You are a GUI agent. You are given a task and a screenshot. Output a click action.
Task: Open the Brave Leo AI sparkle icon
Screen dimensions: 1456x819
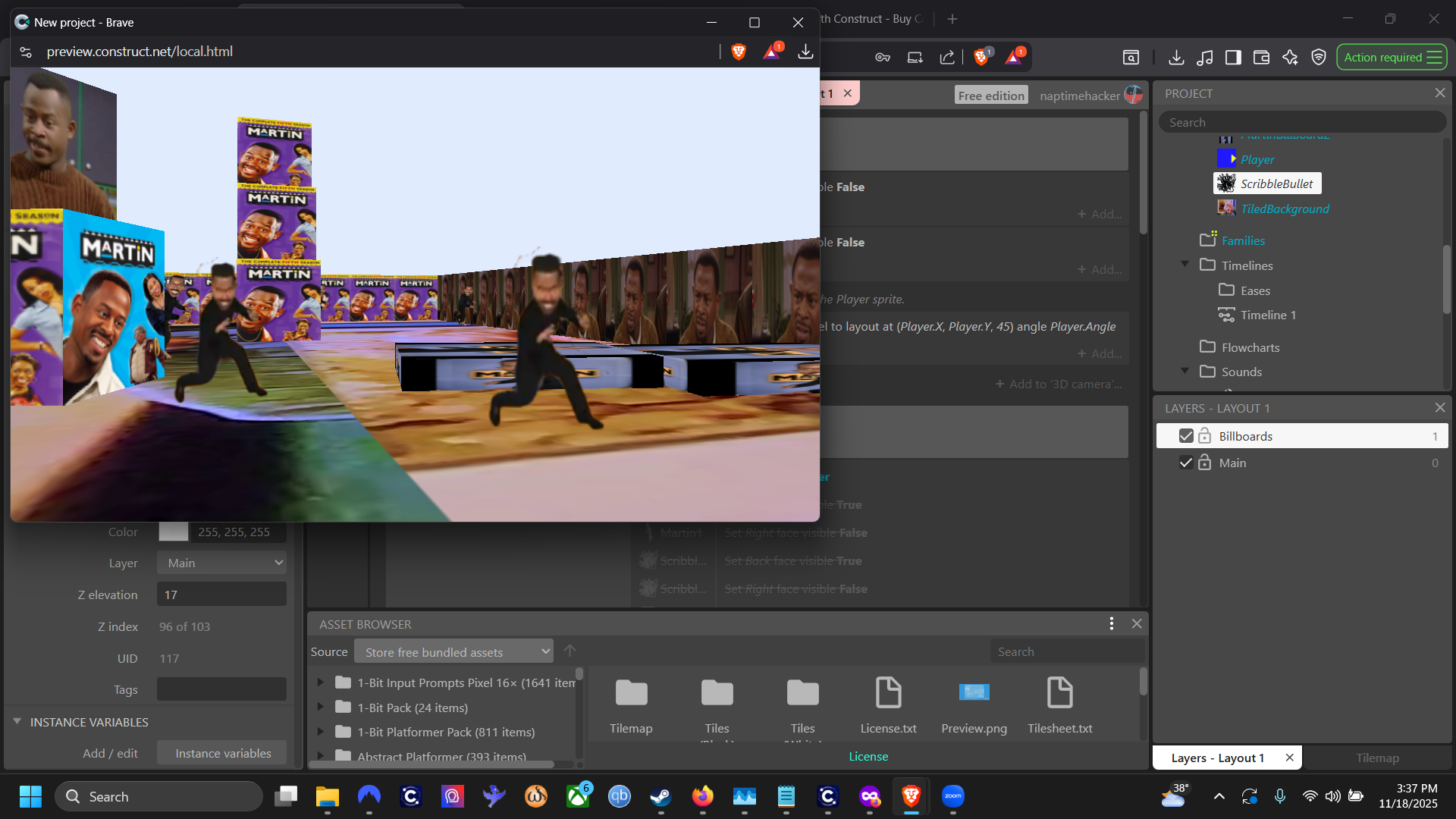[1290, 58]
